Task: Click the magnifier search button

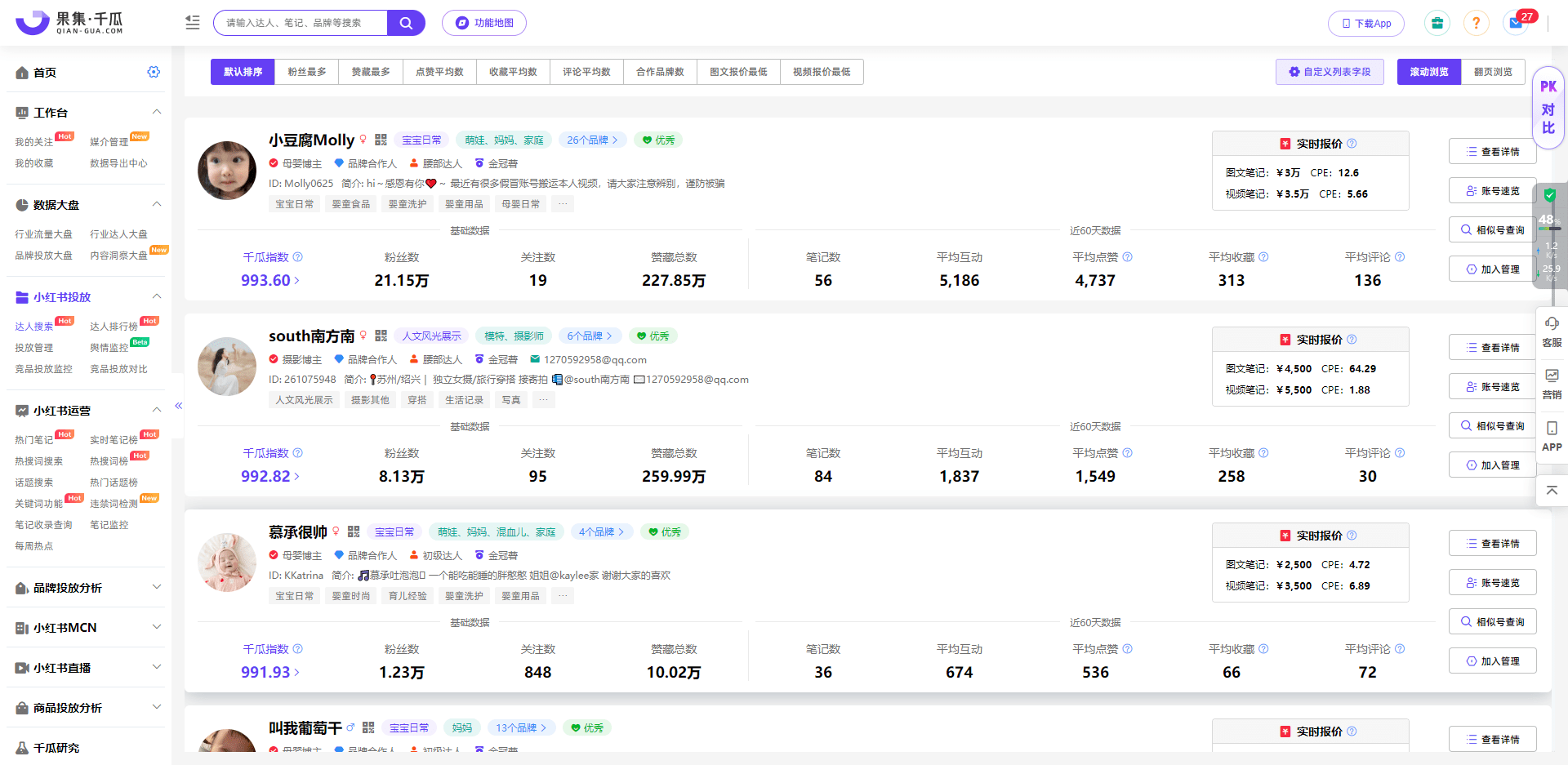Action: [406, 23]
